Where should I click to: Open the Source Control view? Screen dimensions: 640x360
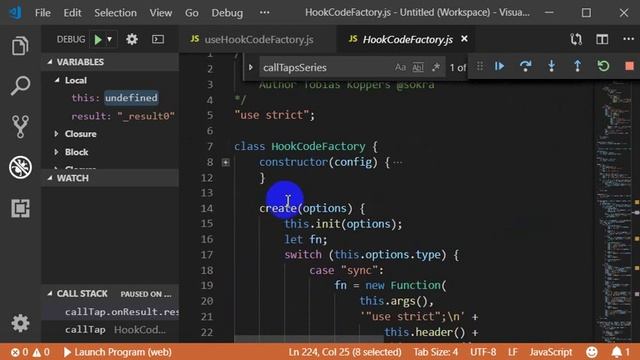(20, 127)
